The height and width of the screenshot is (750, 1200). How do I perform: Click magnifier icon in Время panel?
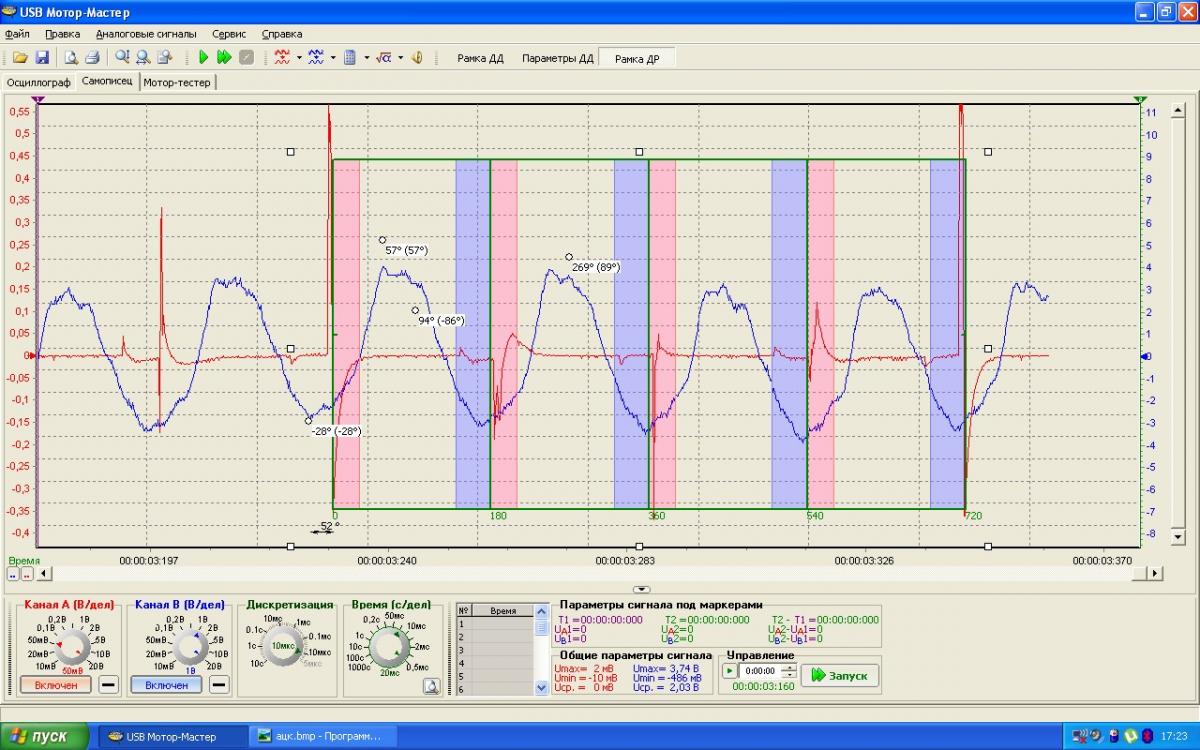coord(431,686)
